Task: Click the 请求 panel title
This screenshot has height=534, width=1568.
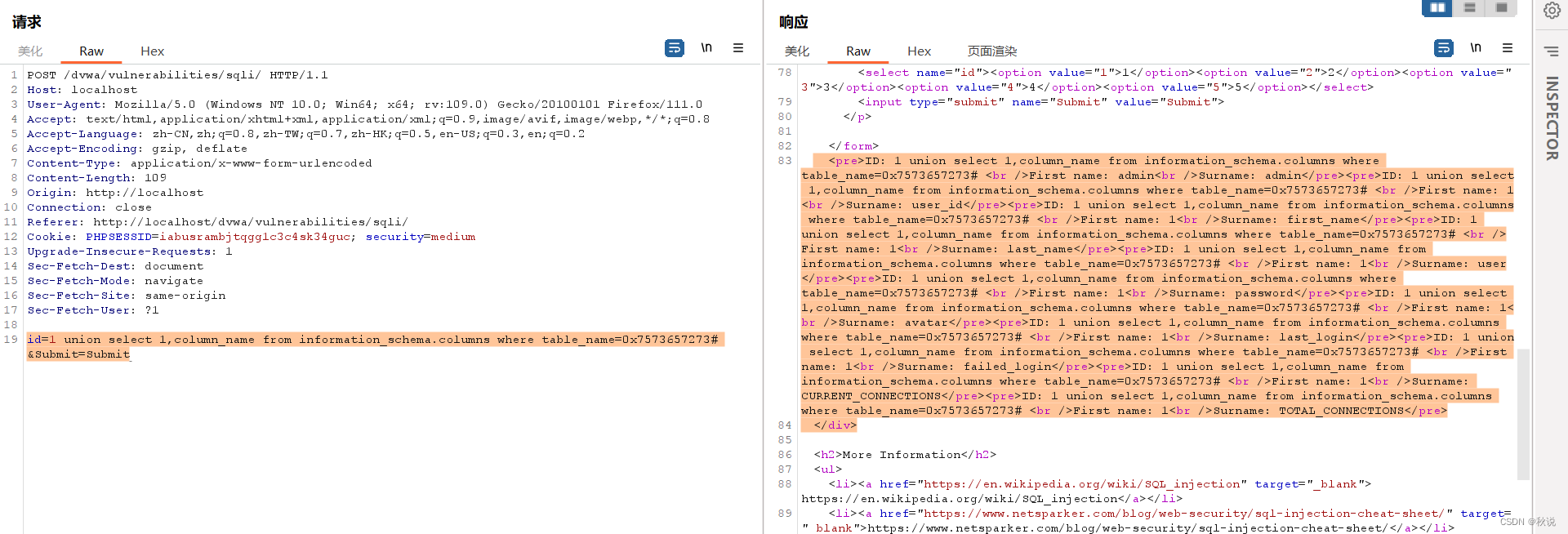Action: click(x=27, y=22)
